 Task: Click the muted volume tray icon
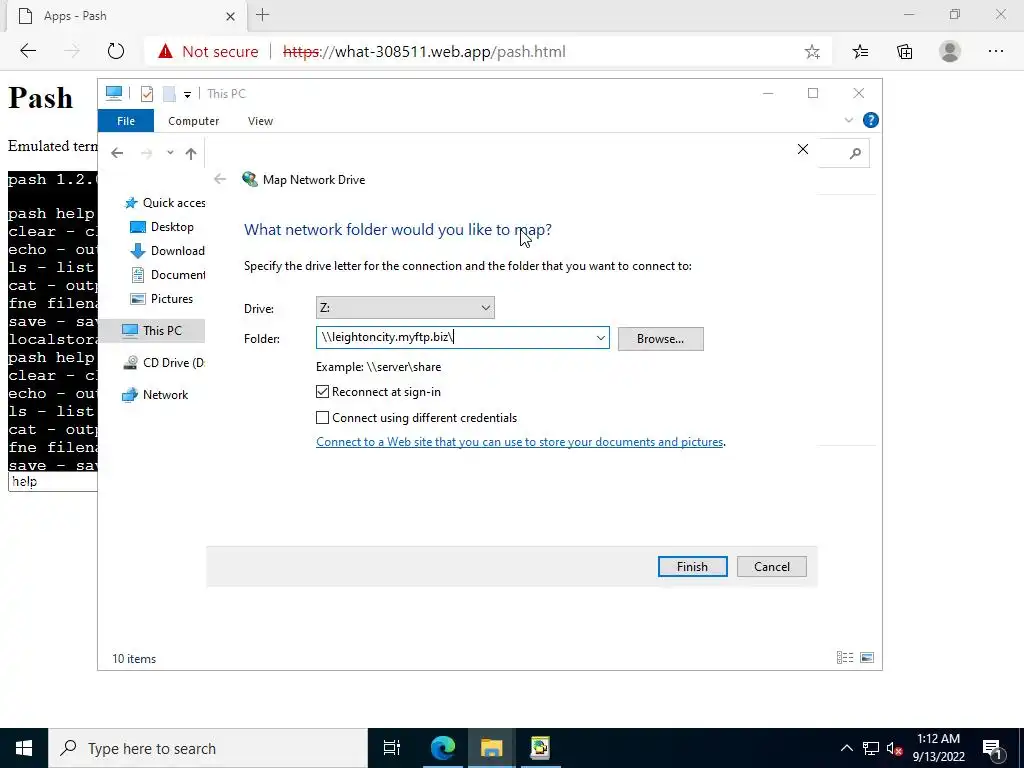[x=894, y=748]
